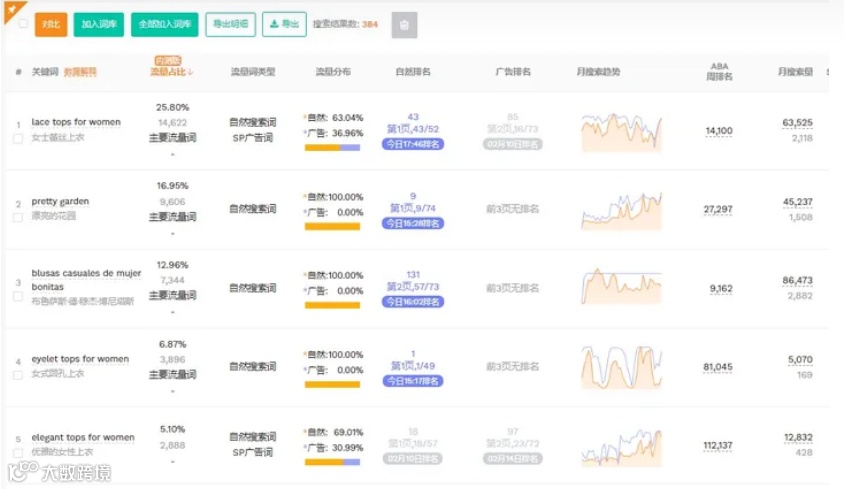
Task: Click eyelet tops traffic distribution bar
Action: point(332,385)
